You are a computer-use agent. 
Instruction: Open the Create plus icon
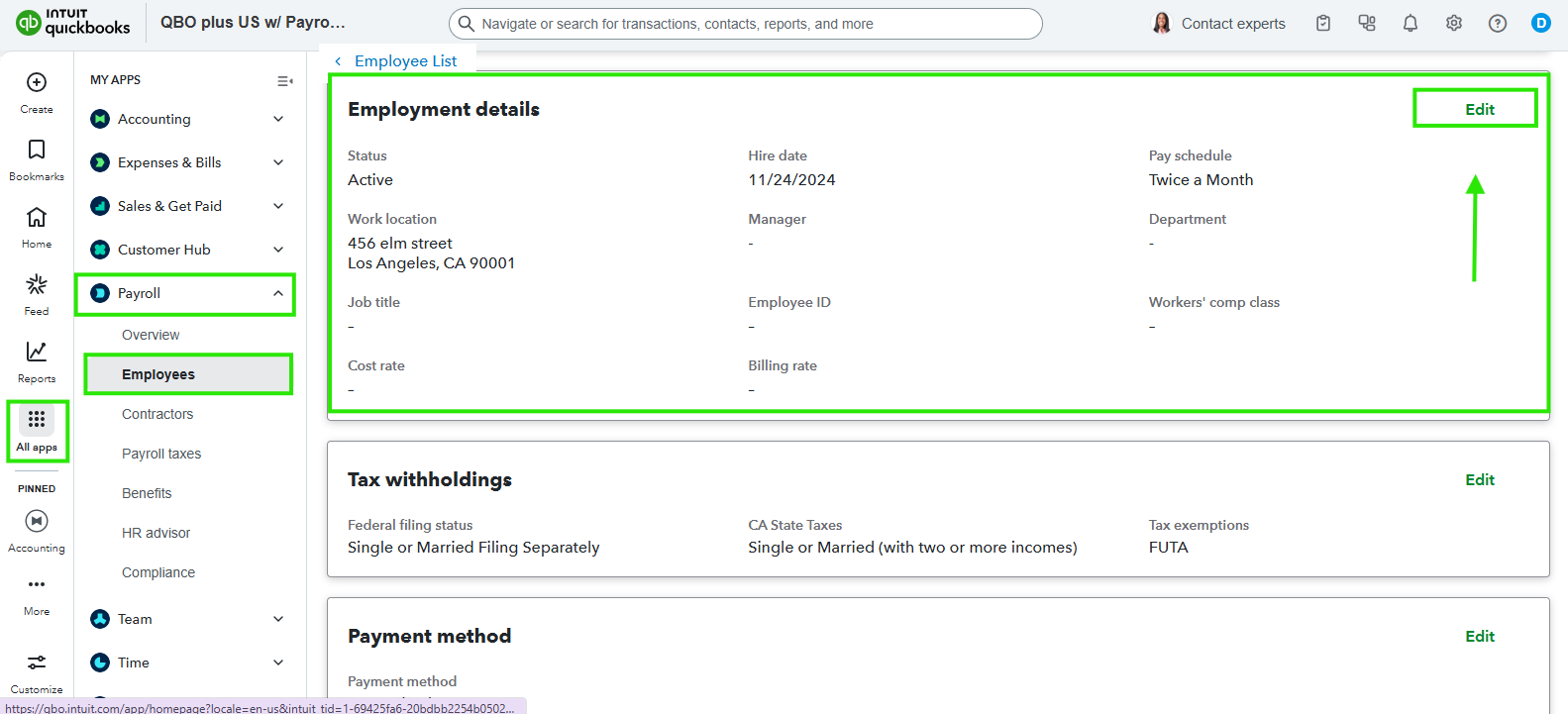[x=37, y=82]
